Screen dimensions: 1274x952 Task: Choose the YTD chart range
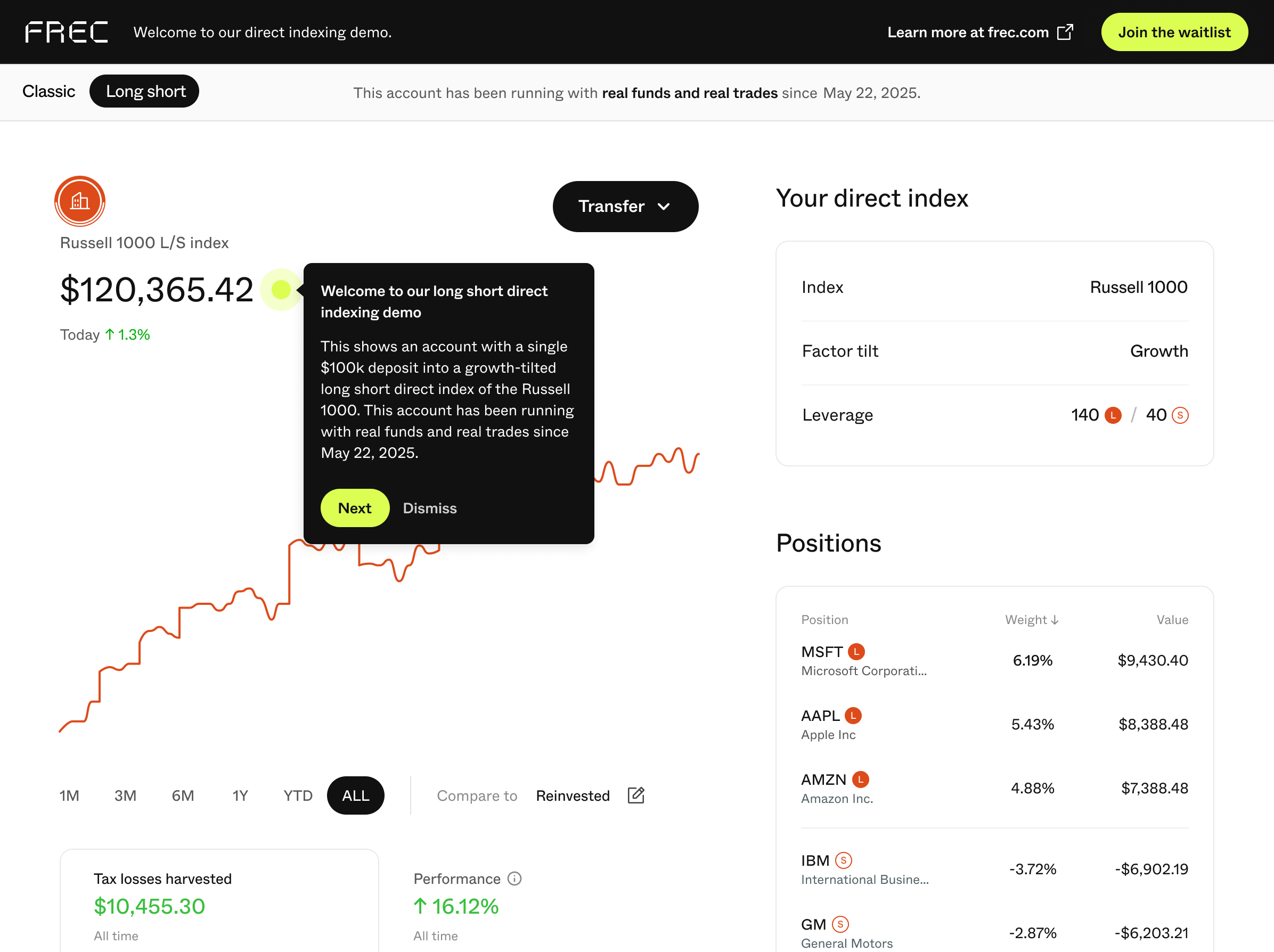pyautogui.click(x=298, y=795)
